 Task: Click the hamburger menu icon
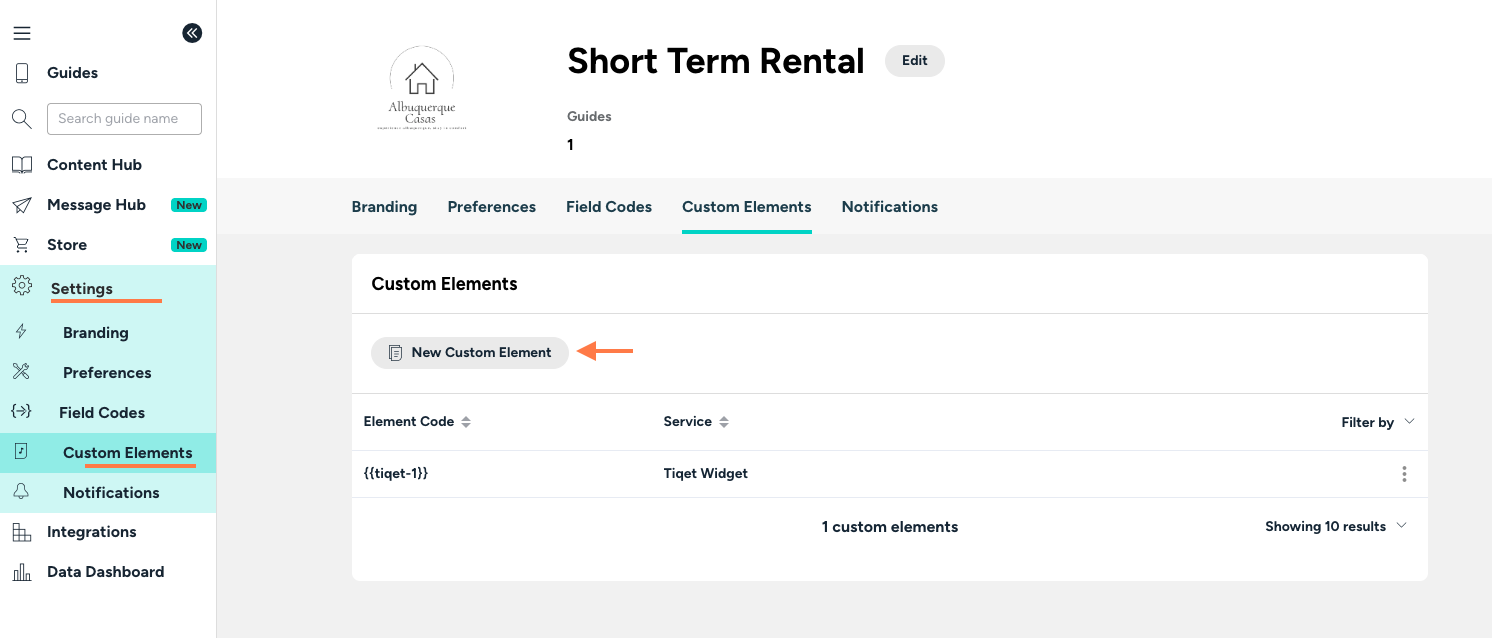pyautogui.click(x=22, y=33)
